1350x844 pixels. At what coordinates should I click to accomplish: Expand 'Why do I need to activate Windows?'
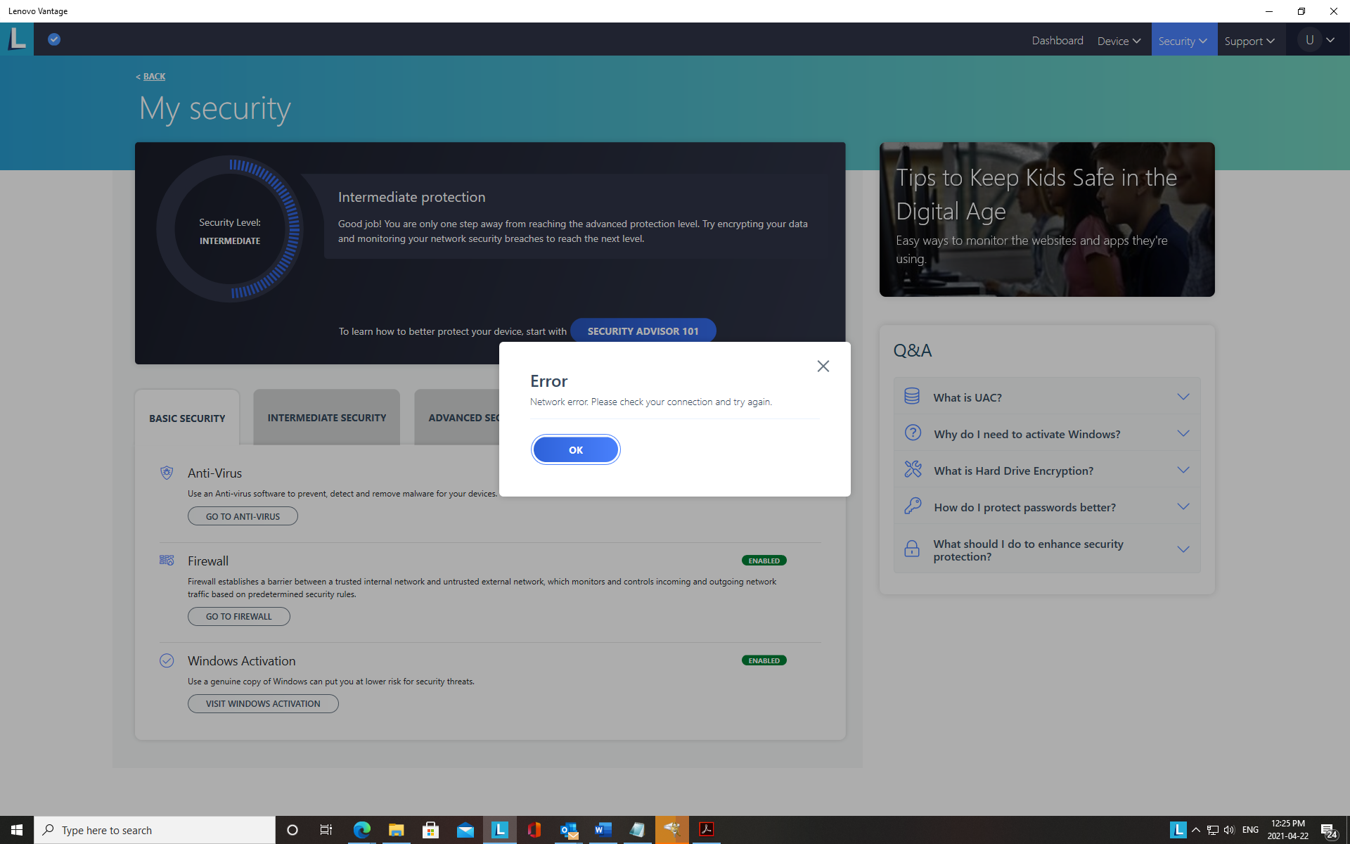tap(1047, 434)
